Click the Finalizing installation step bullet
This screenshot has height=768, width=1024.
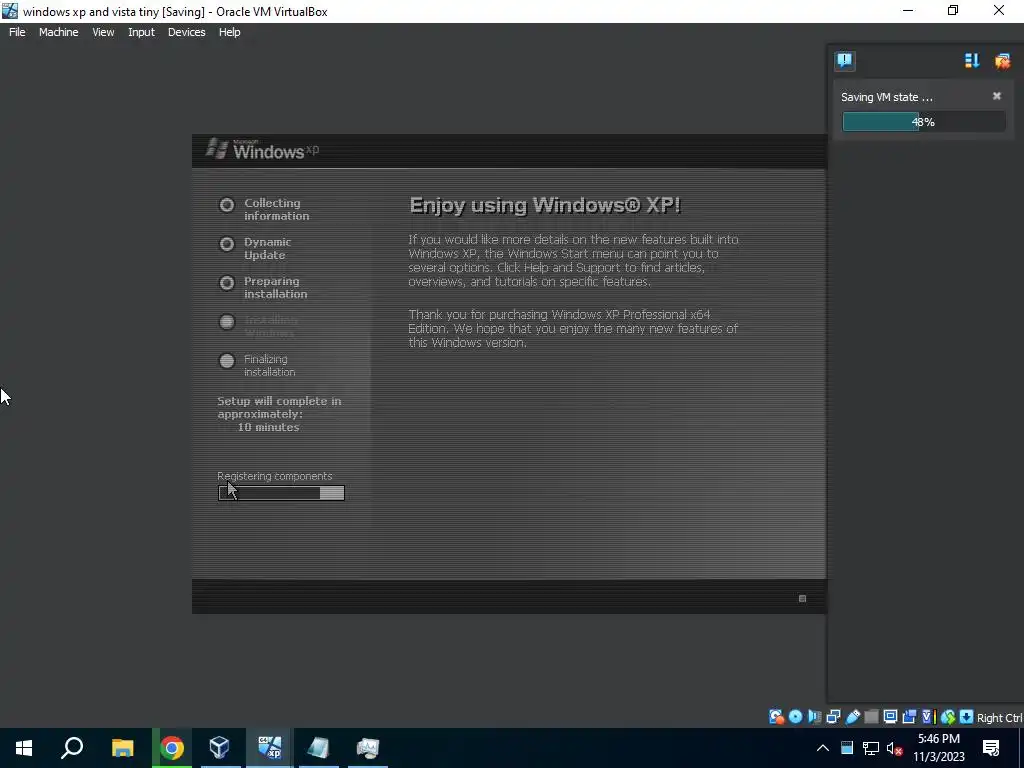(x=227, y=360)
